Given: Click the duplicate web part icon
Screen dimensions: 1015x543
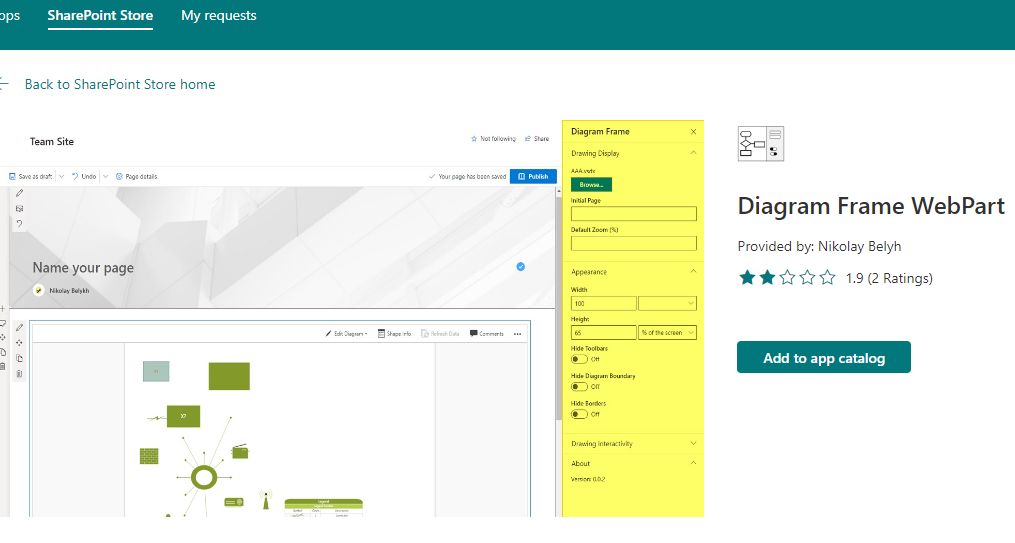Looking at the screenshot, I should (x=19, y=359).
